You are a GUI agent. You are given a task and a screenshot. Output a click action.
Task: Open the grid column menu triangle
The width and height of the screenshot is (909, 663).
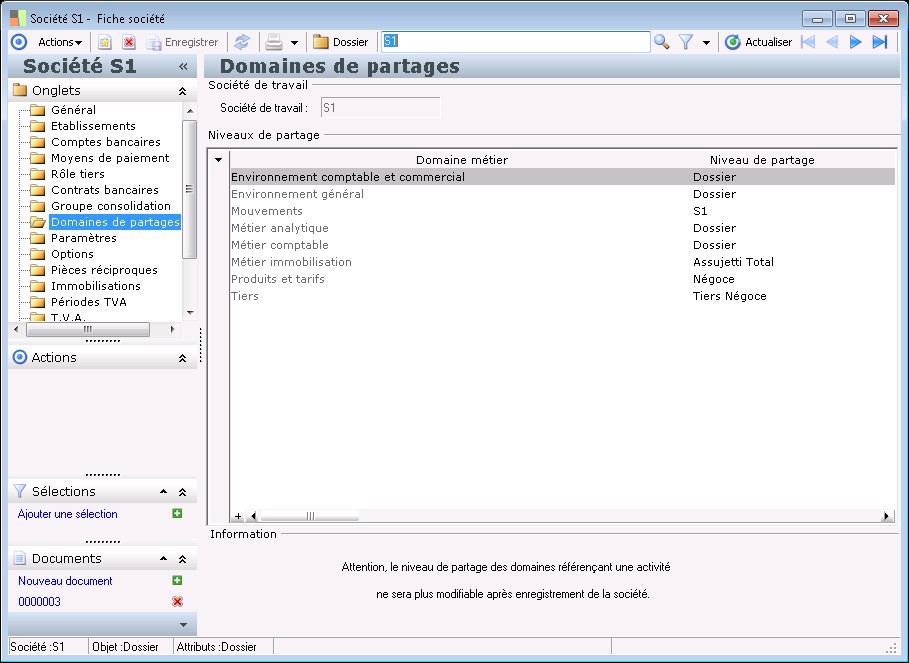(x=219, y=160)
